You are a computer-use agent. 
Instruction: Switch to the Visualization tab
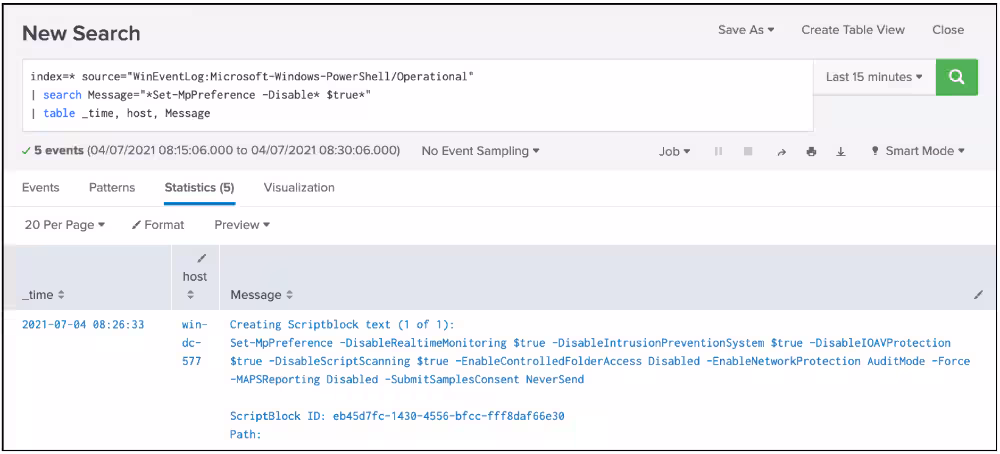299,187
